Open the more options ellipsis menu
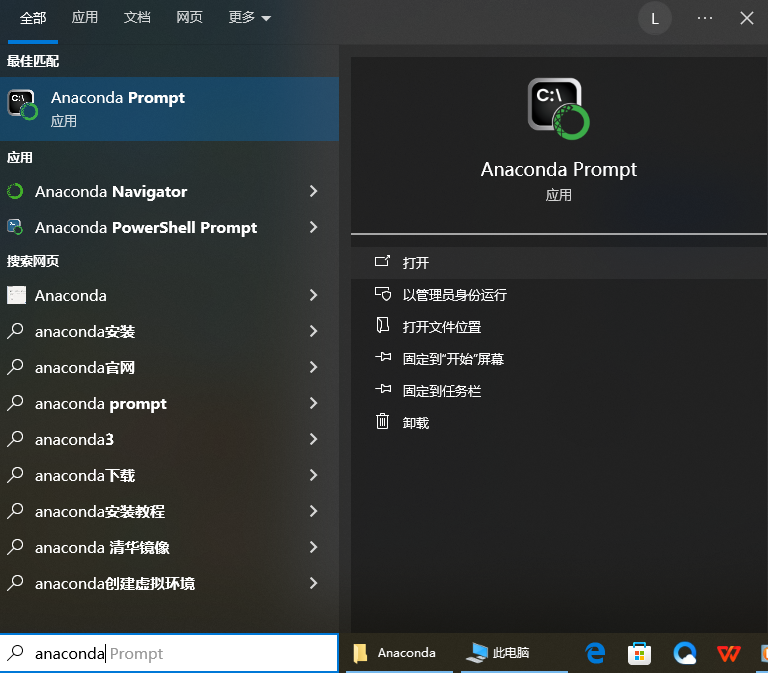Image resolution: width=768 pixels, height=673 pixels. [x=705, y=18]
